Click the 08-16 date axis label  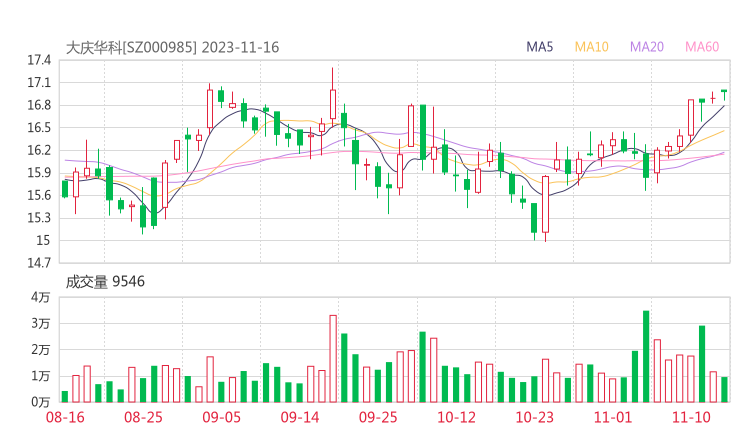pyautogui.click(x=65, y=417)
